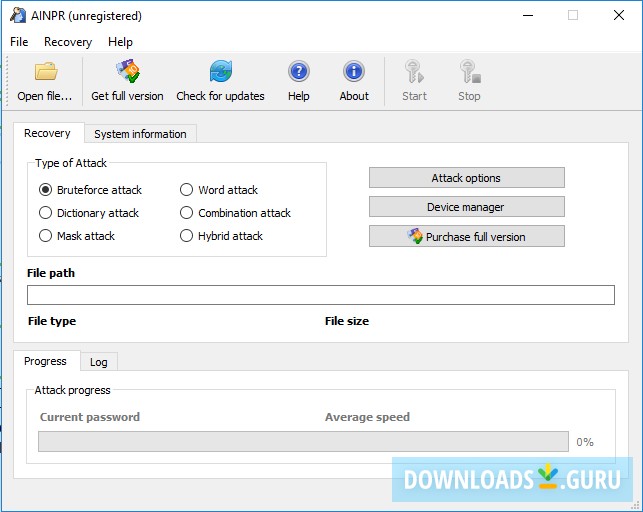This screenshot has height=512, width=643.
Task: Click into the File path field
Action: click(321, 295)
